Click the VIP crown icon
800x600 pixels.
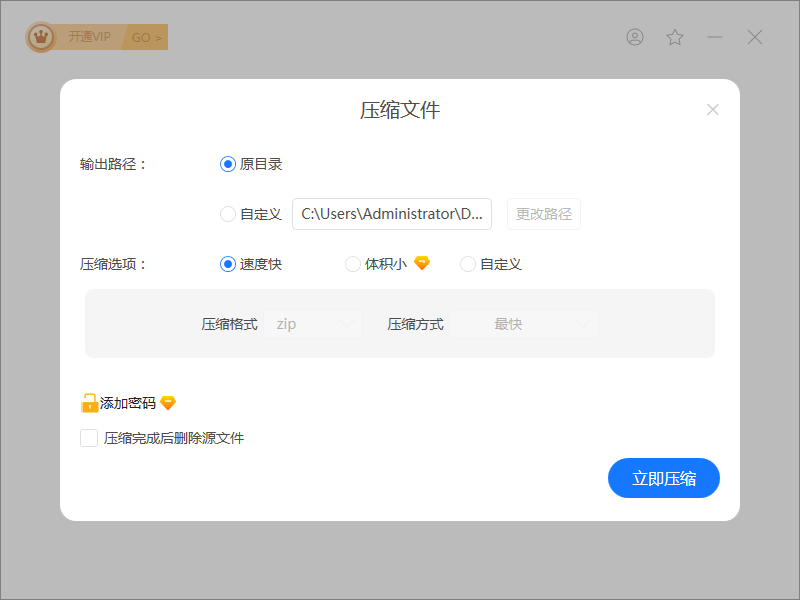pos(41,37)
